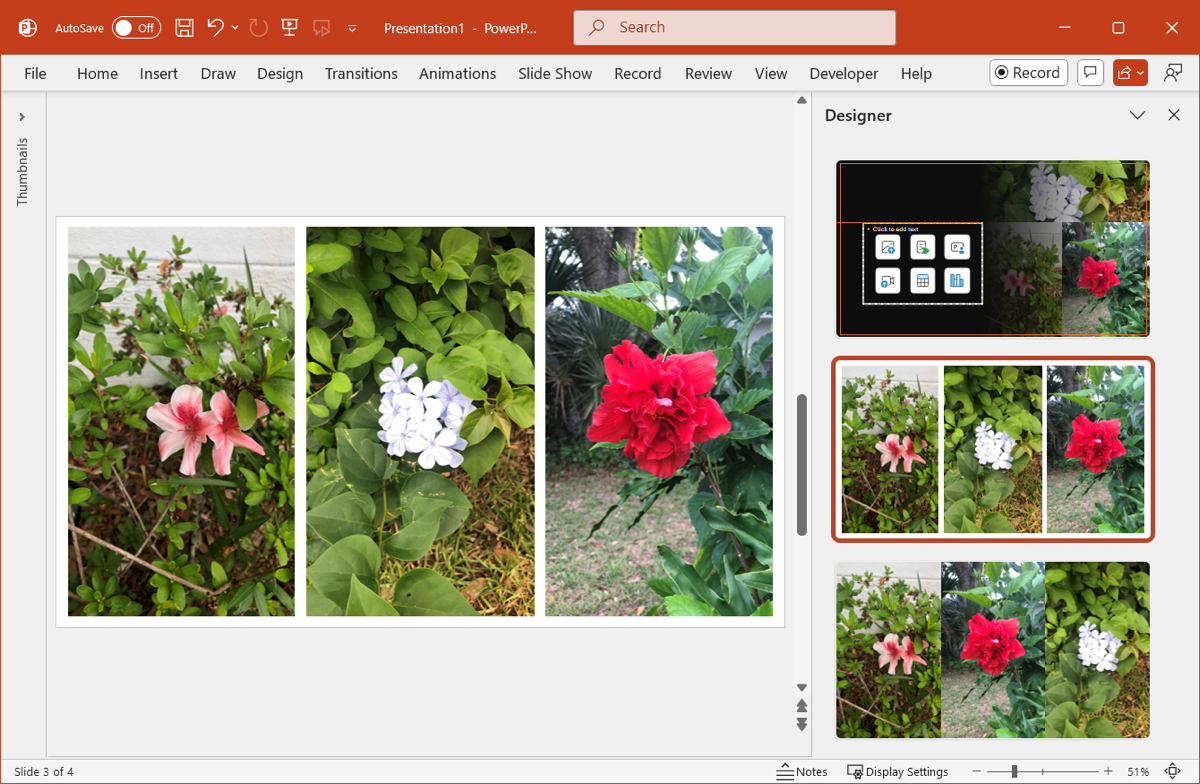Image resolution: width=1200 pixels, height=784 pixels.
Task: Start presentation from beginning icon
Action: coord(290,28)
